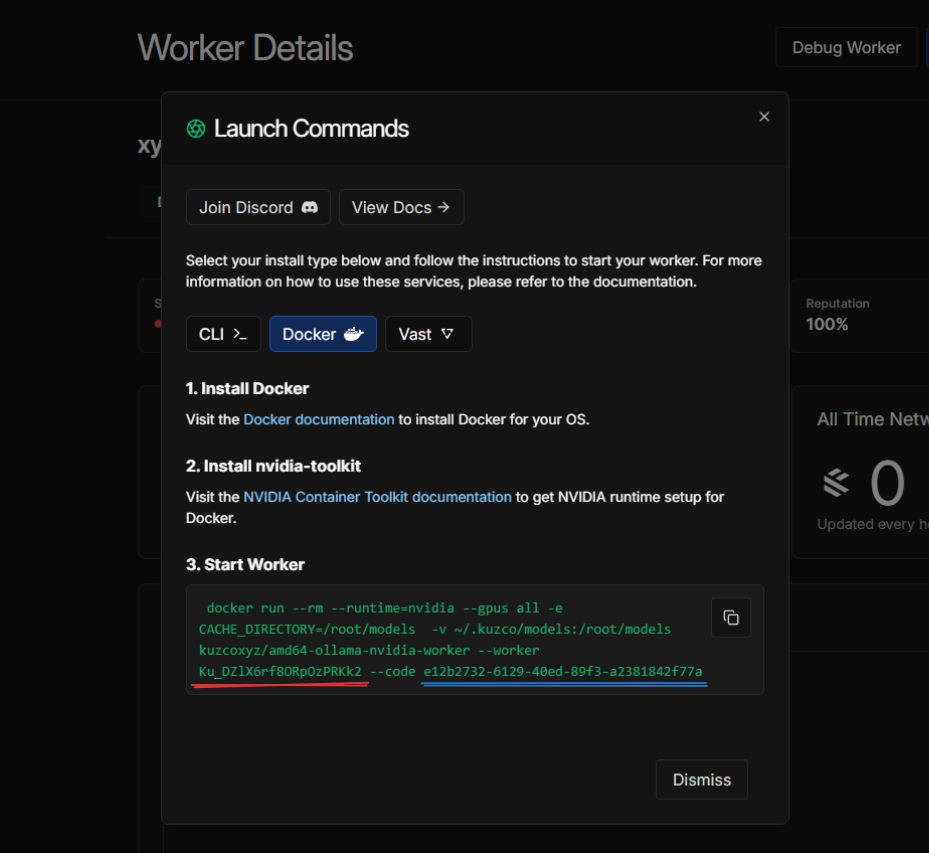Select the CLI install type tab

pos(223,334)
